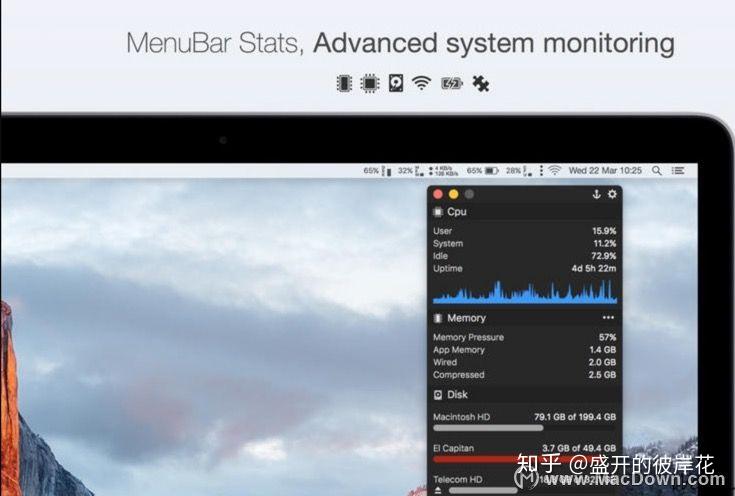
Task: Click the network speed KB/s menu bar item
Action: [x=443, y=171]
